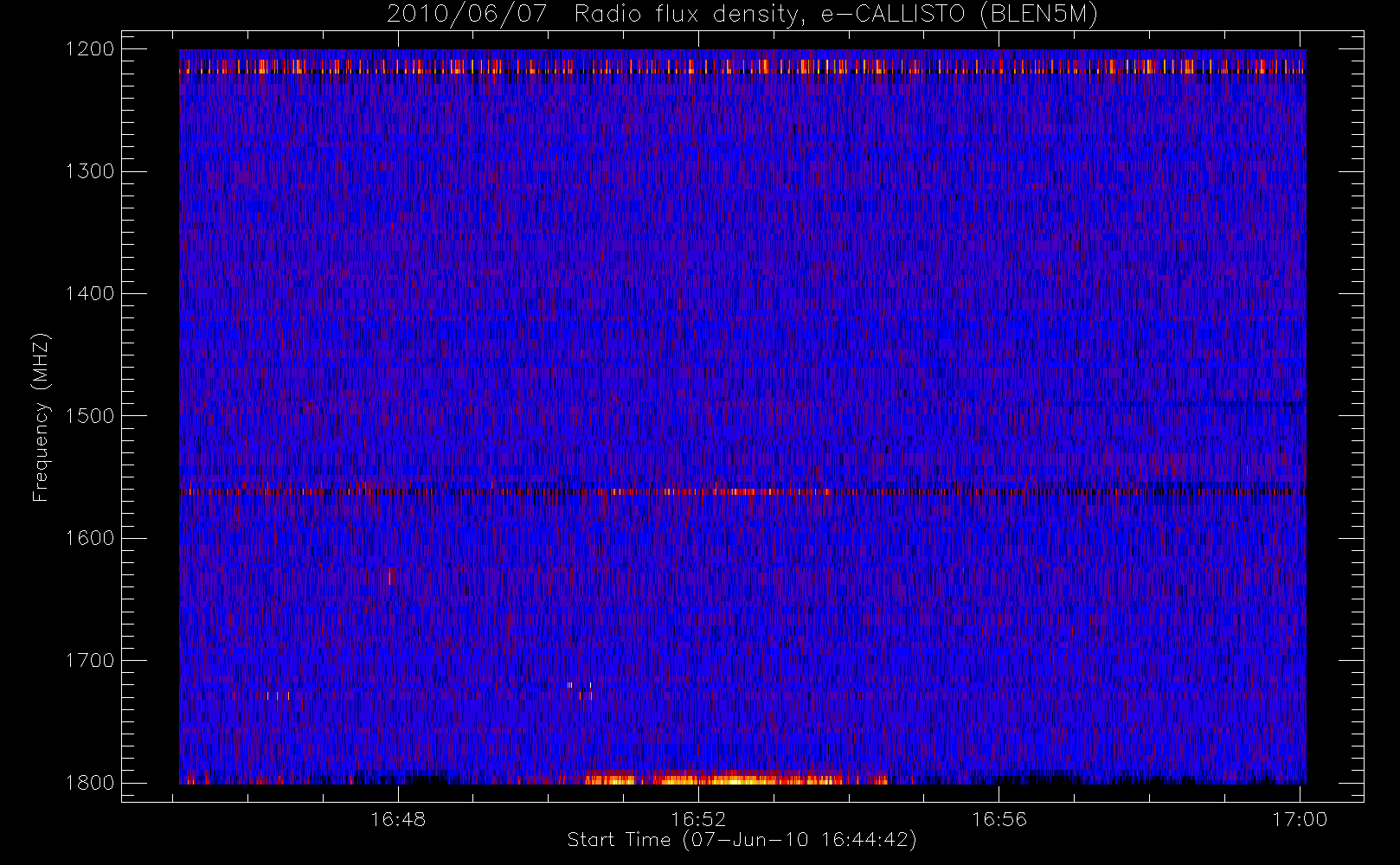
Task: Click the 16:56 time tick label
Action: [999, 819]
